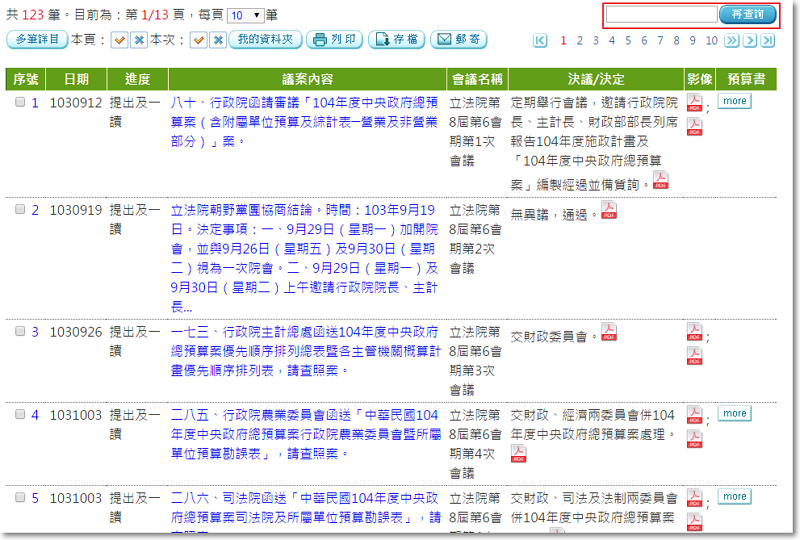
Task: Go to the last page arrow icon
Action: 767,41
